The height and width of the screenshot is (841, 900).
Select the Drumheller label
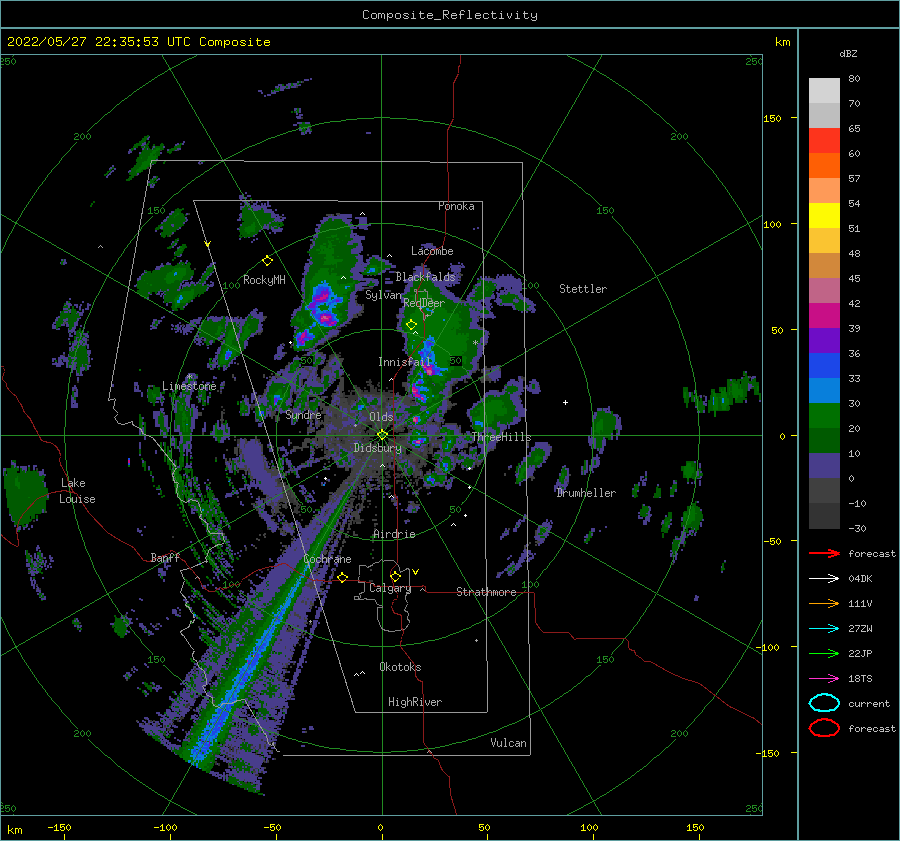(x=586, y=493)
